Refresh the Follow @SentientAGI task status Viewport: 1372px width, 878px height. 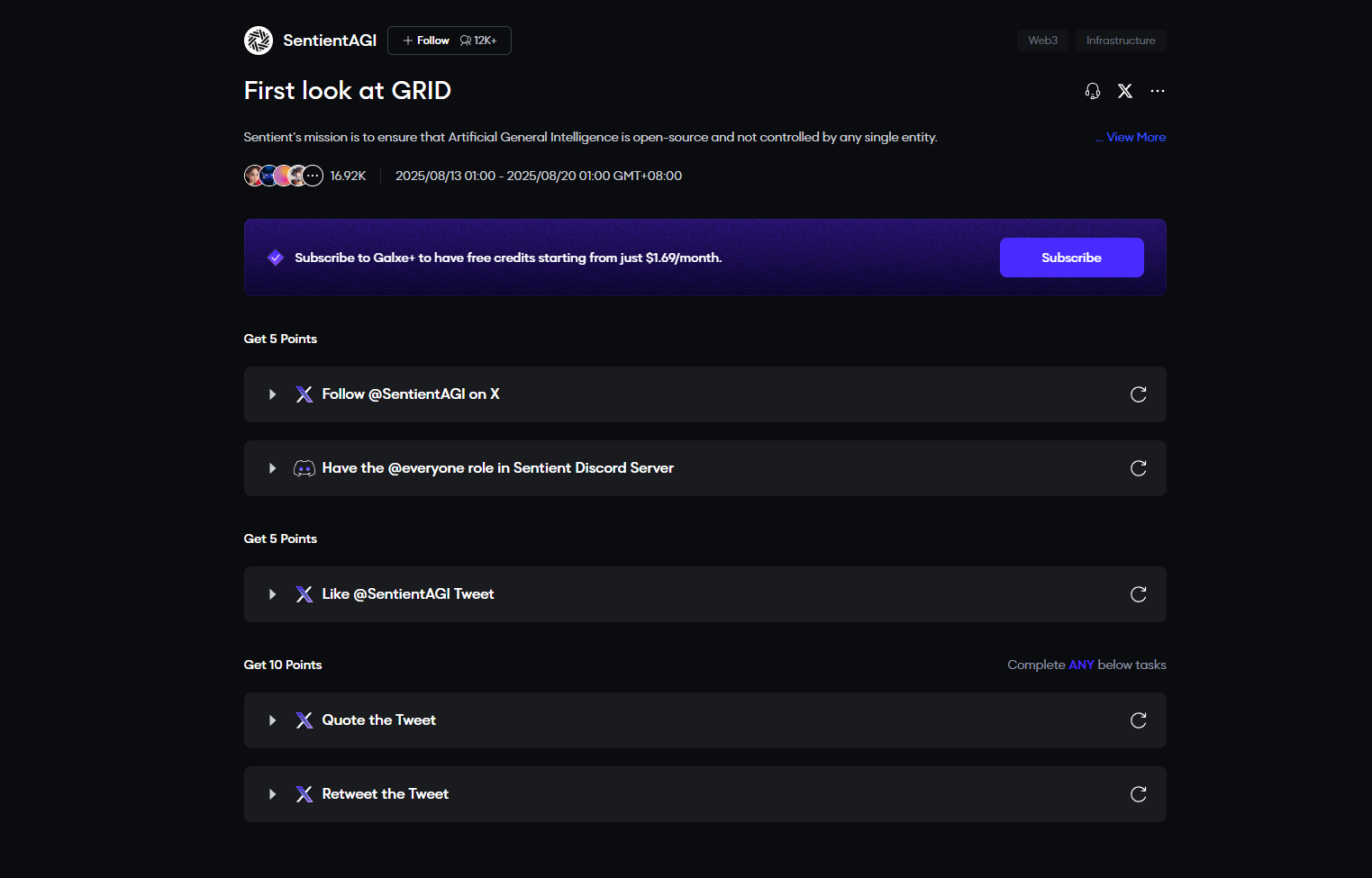pos(1139,394)
